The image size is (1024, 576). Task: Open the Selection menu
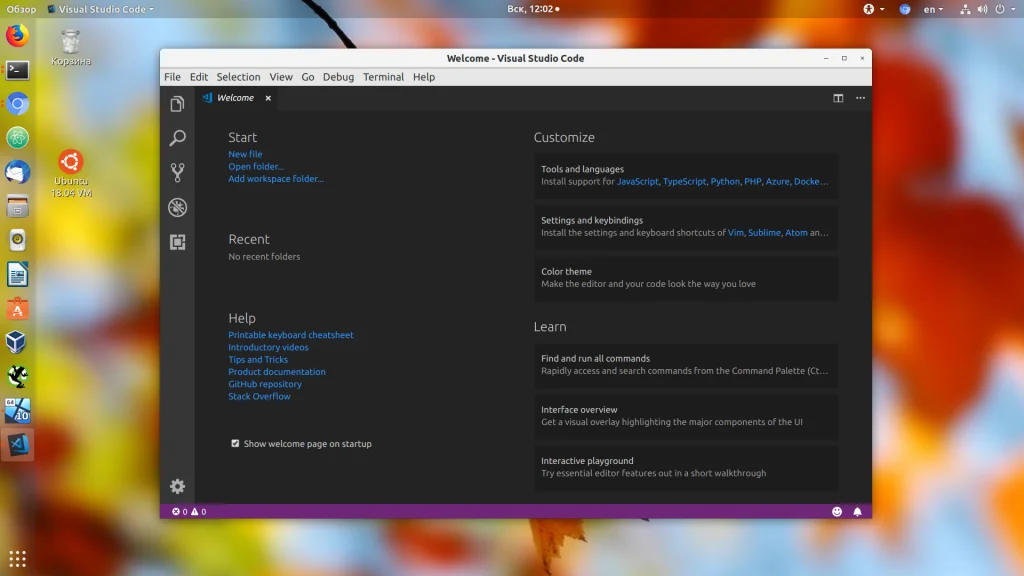[238, 77]
